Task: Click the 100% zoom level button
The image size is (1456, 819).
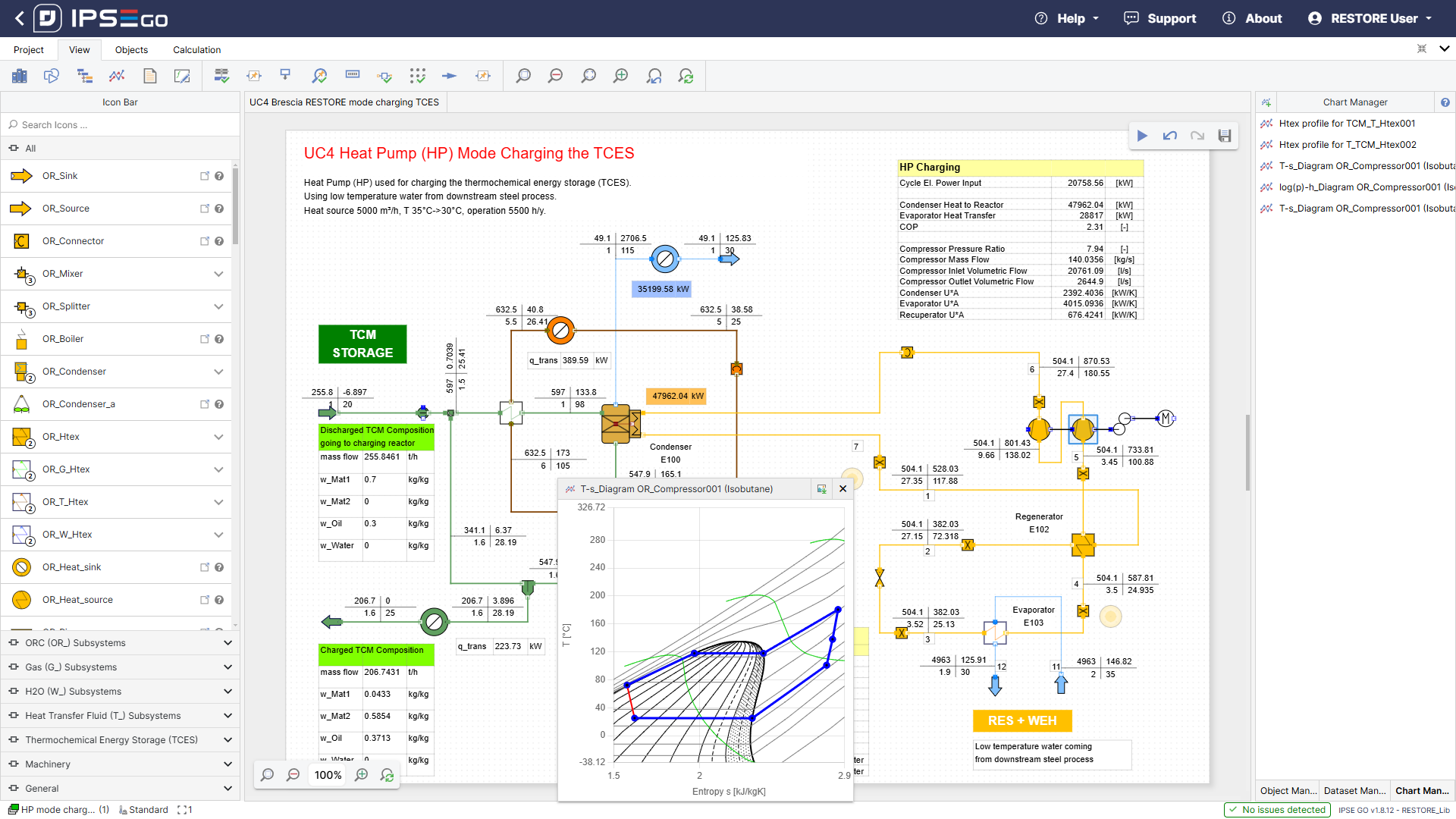Action: (328, 775)
